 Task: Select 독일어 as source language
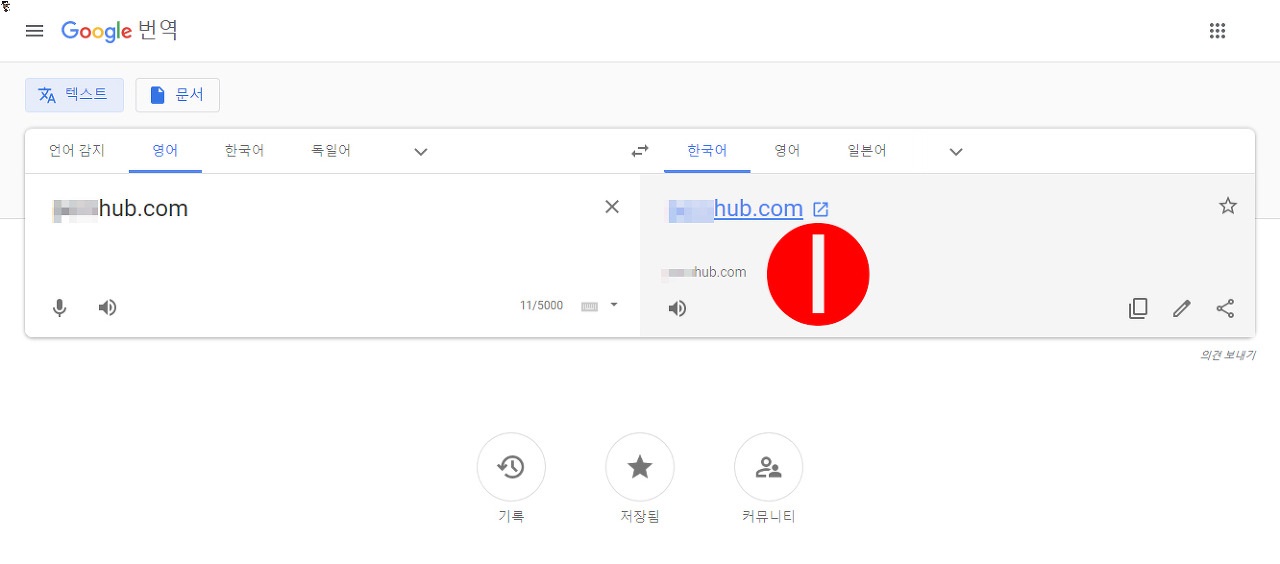(331, 151)
